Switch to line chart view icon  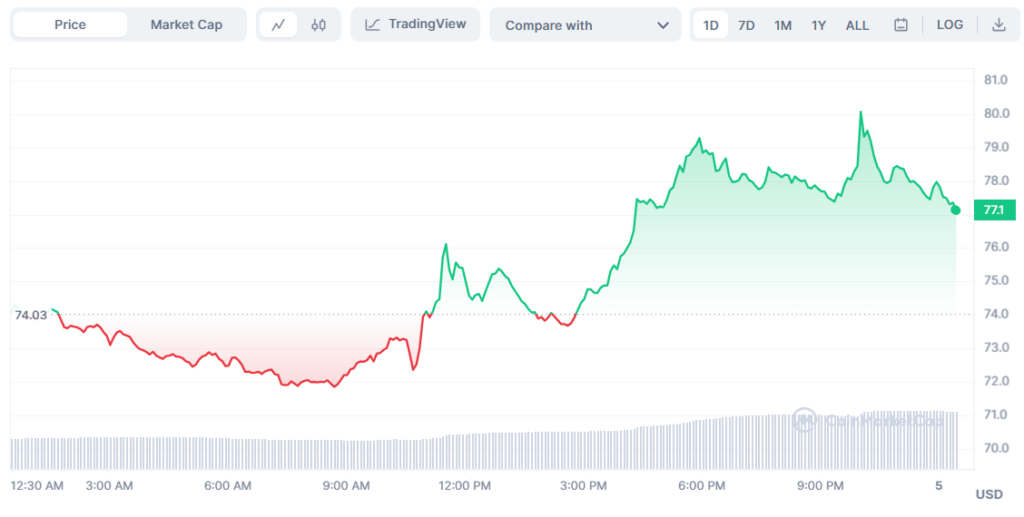pyautogui.click(x=278, y=25)
